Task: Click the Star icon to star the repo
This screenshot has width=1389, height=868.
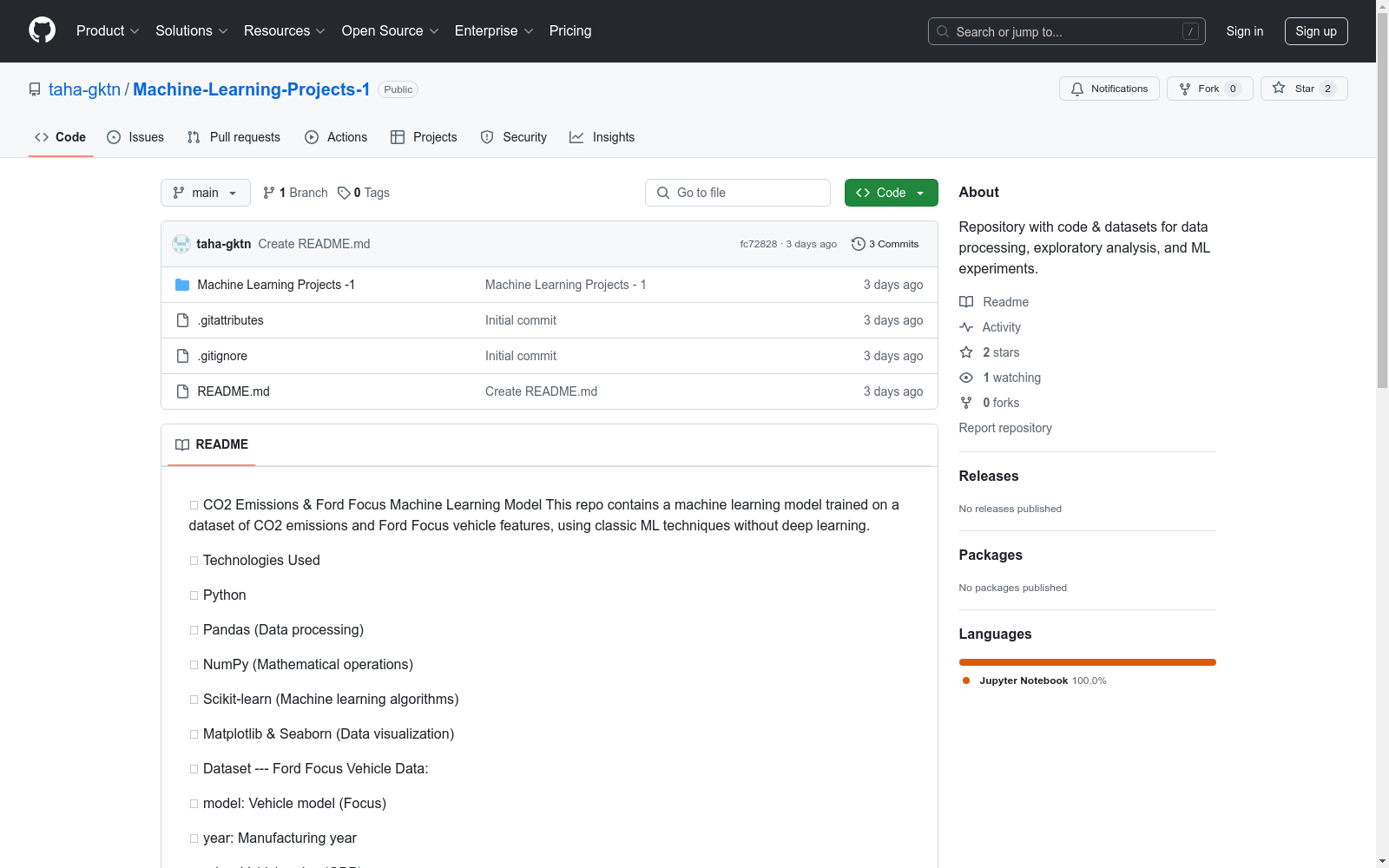Action: pyautogui.click(x=1279, y=88)
